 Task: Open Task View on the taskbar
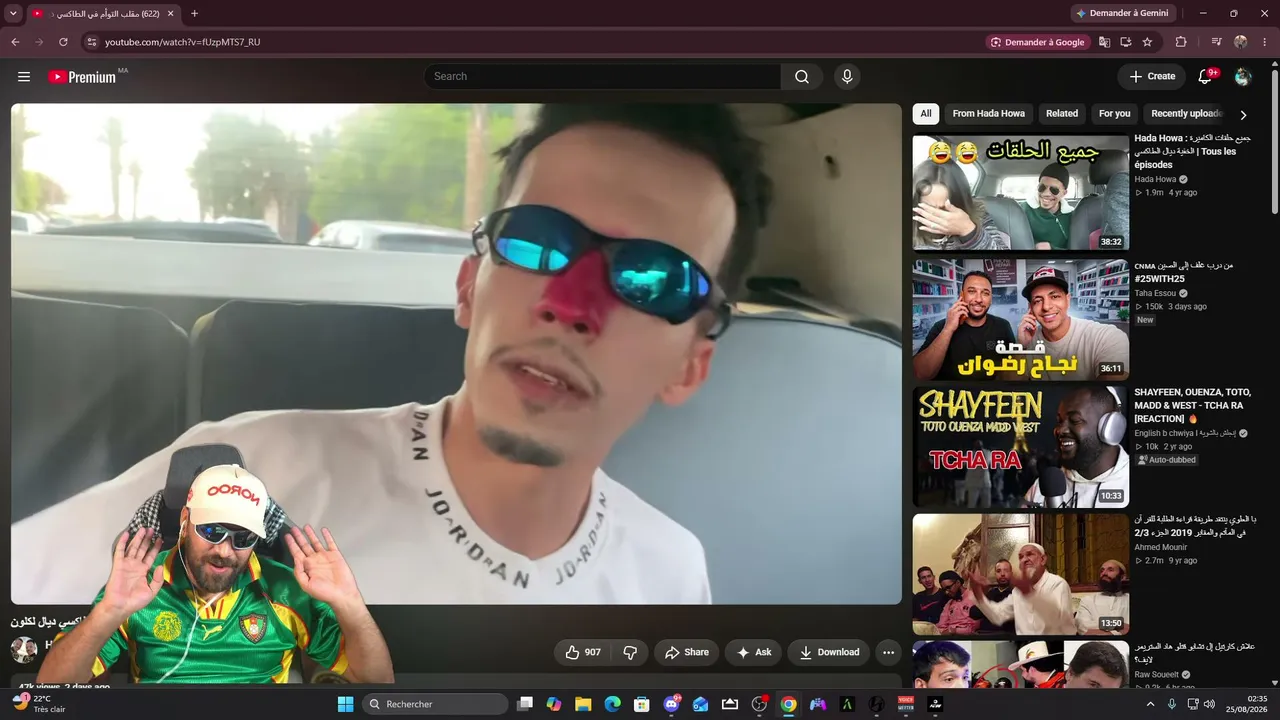(x=525, y=704)
